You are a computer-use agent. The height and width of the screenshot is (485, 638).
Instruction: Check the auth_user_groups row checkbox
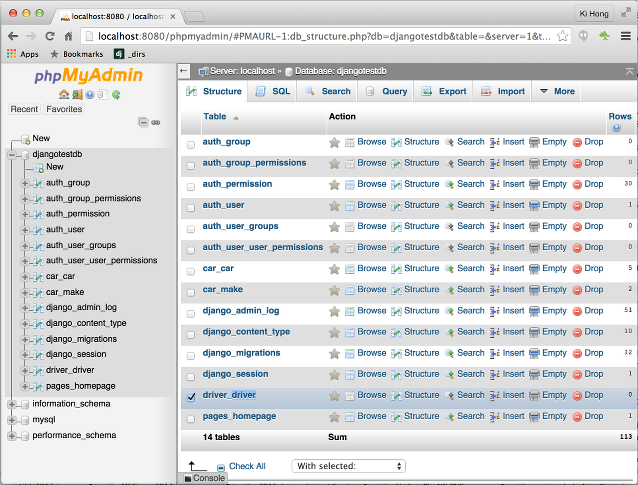point(190,229)
